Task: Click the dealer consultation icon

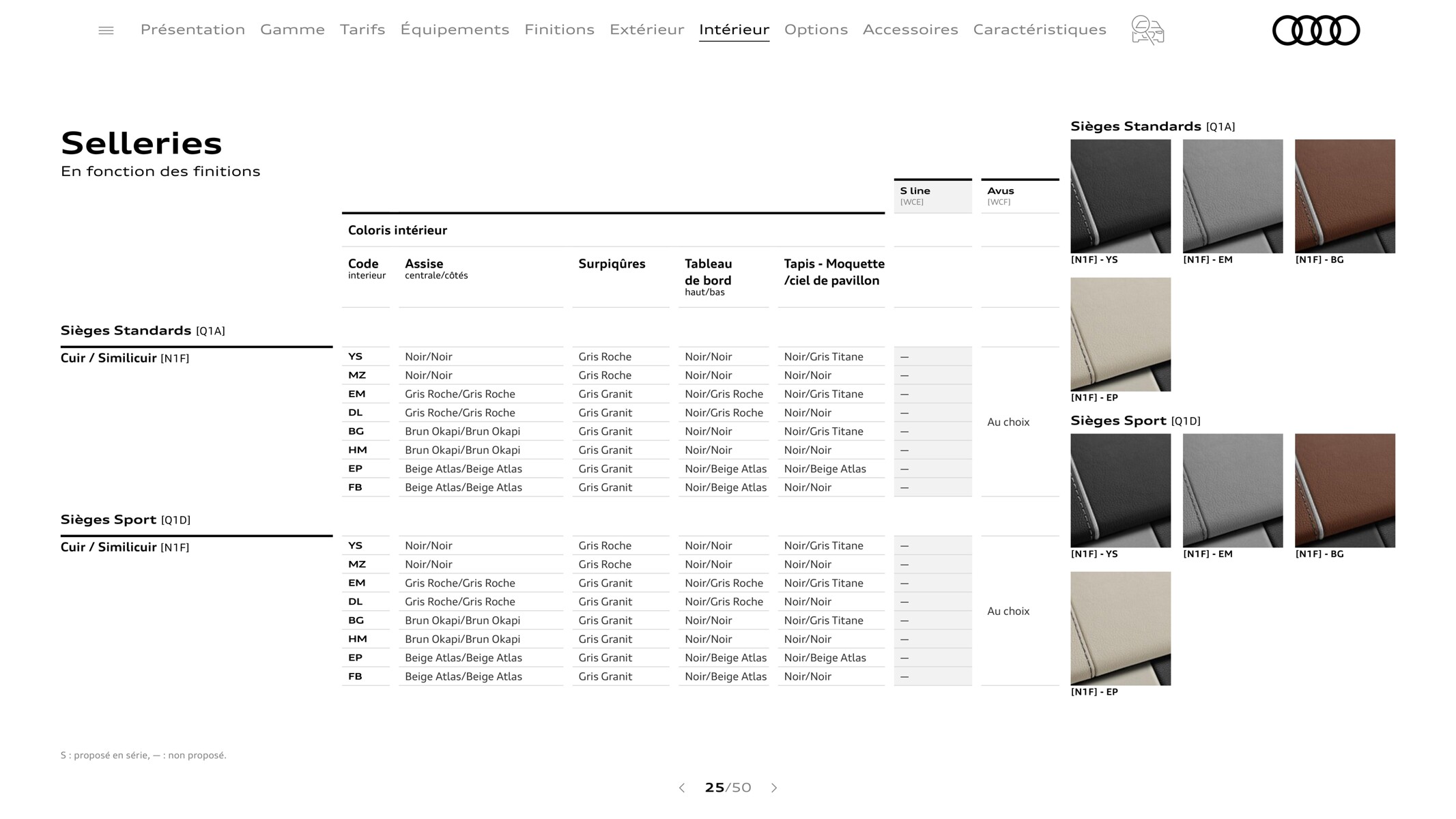Action: [1147, 30]
